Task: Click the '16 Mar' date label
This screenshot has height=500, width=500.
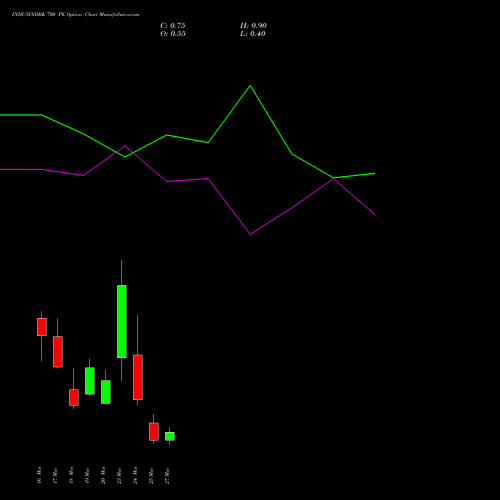Action: [39, 475]
